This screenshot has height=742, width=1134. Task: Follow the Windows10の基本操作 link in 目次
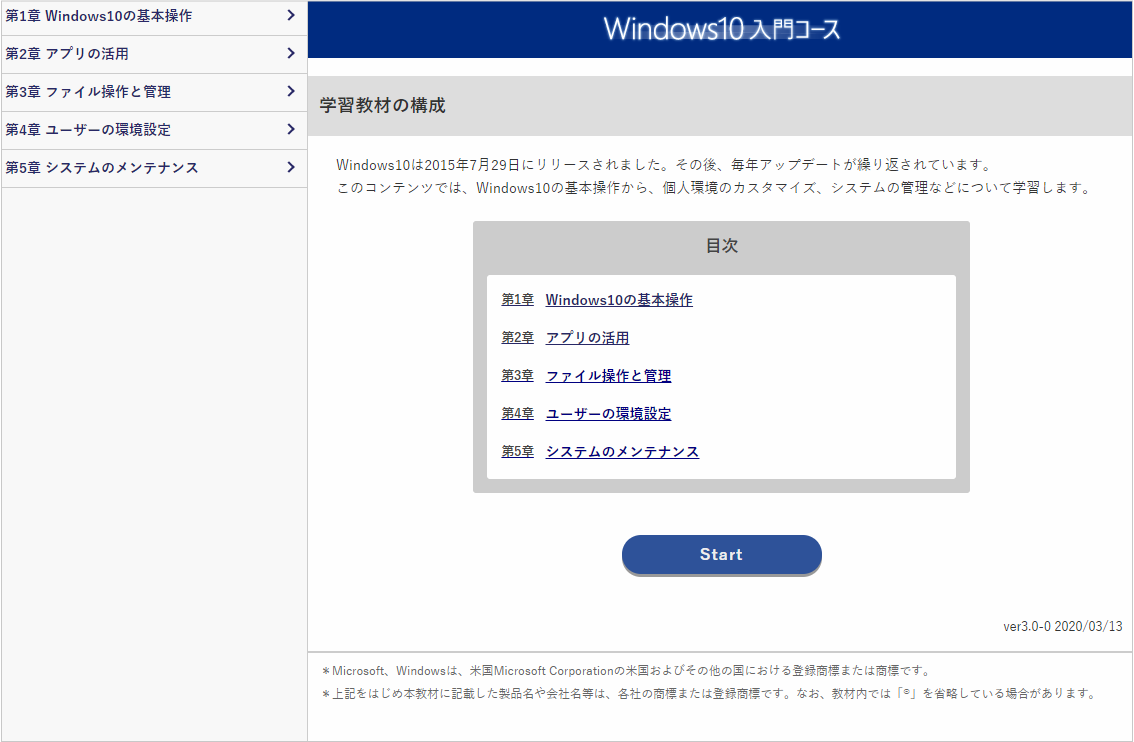click(619, 300)
